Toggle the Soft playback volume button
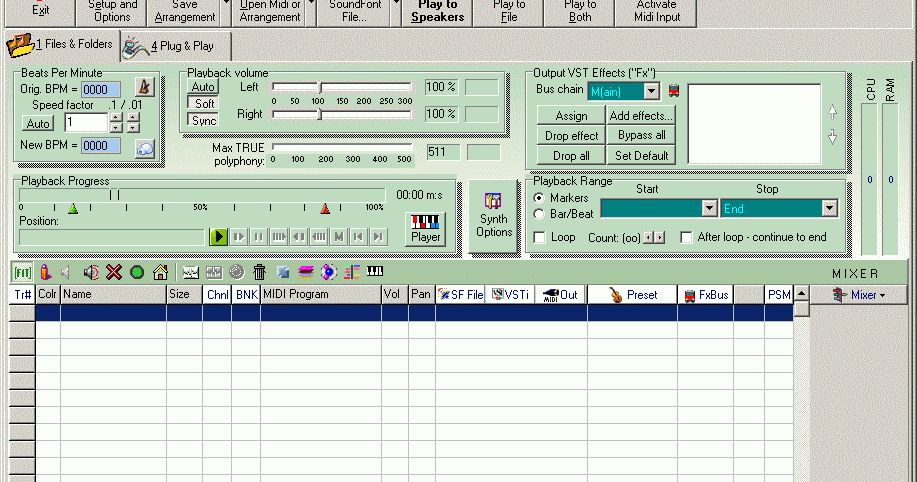 point(203,104)
